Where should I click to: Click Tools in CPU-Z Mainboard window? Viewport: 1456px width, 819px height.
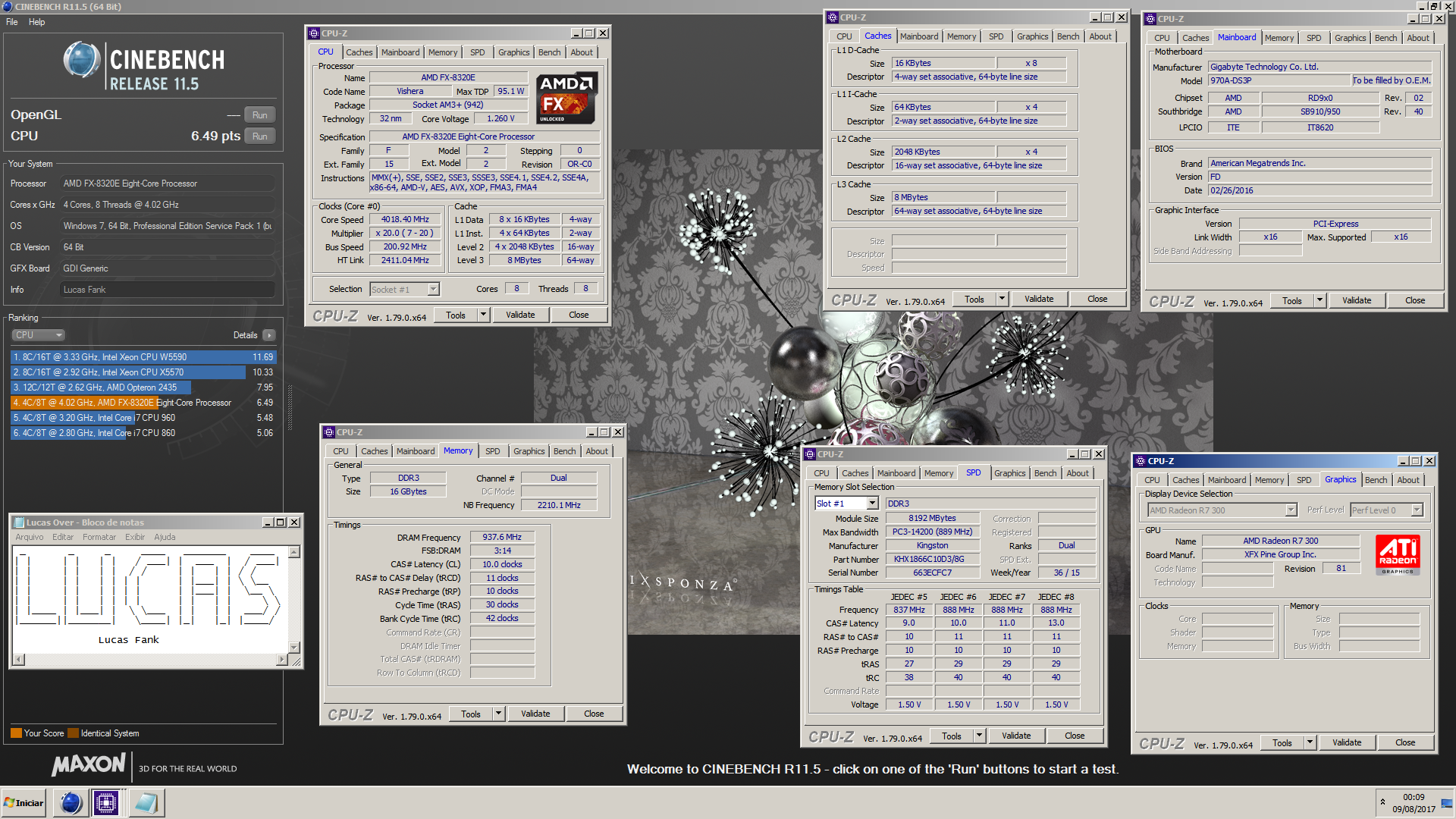pyautogui.click(x=1292, y=301)
